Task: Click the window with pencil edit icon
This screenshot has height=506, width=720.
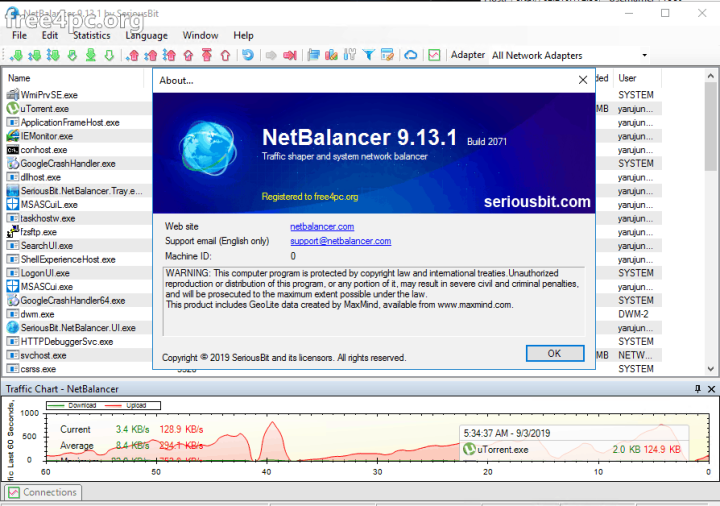Action: [388, 55]
